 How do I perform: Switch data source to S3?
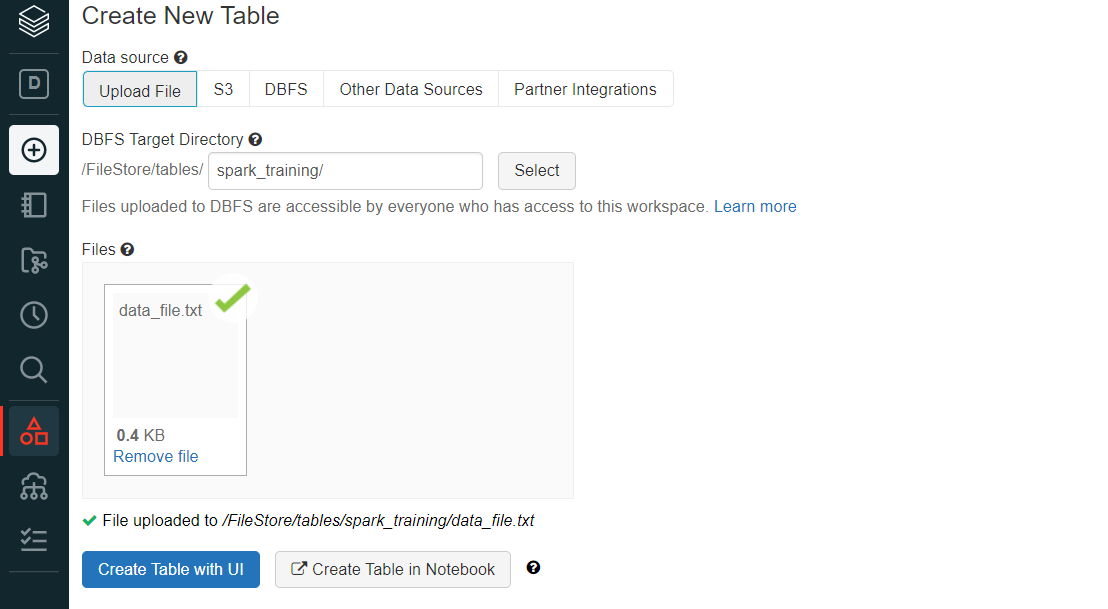[223, 89]
